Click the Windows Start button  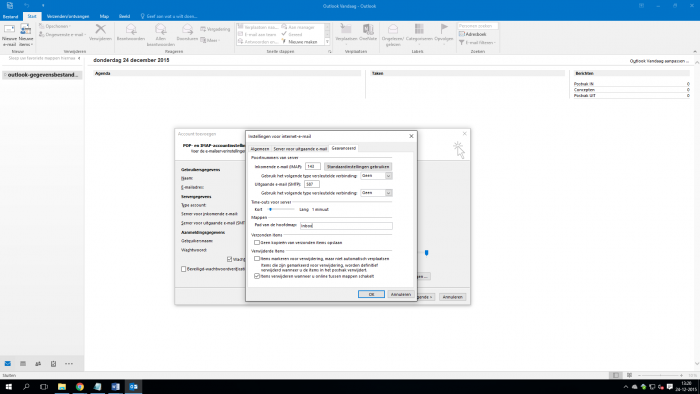[8, 387]
